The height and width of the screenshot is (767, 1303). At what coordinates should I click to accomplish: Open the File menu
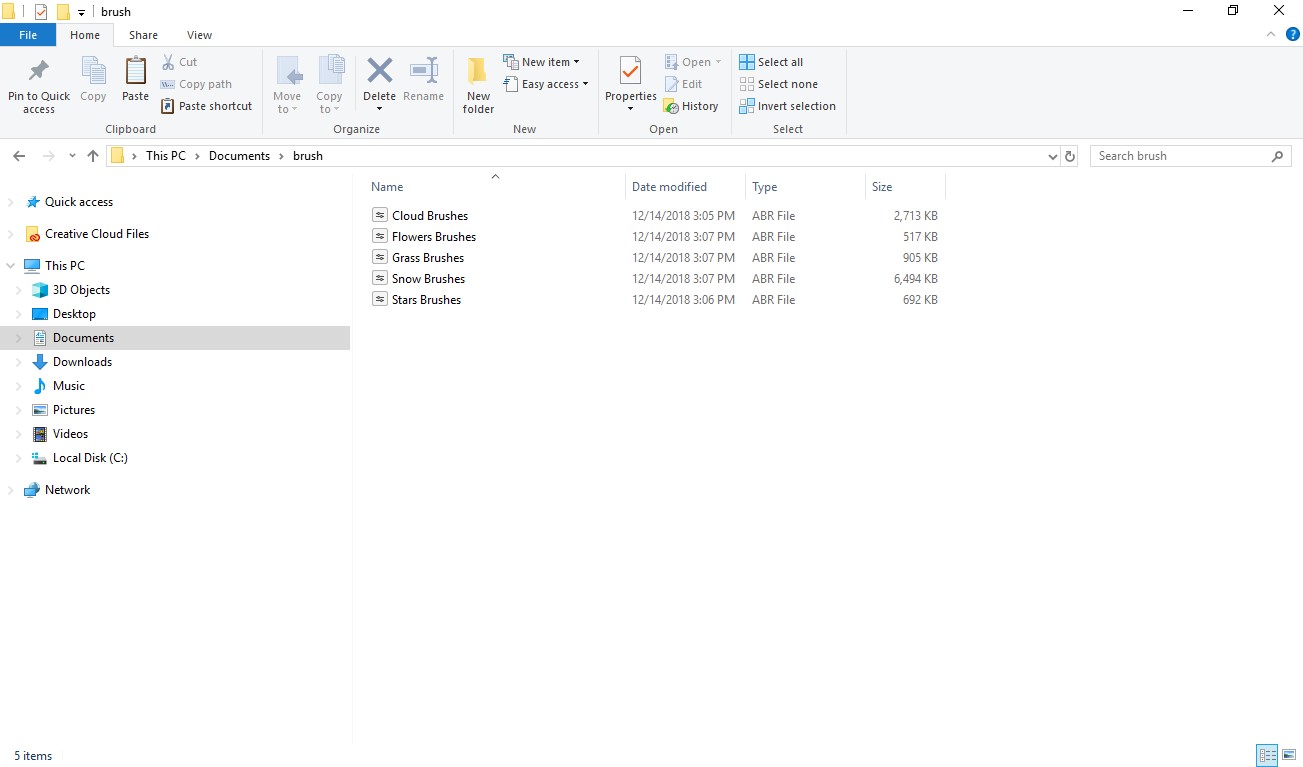coord(28,34)
